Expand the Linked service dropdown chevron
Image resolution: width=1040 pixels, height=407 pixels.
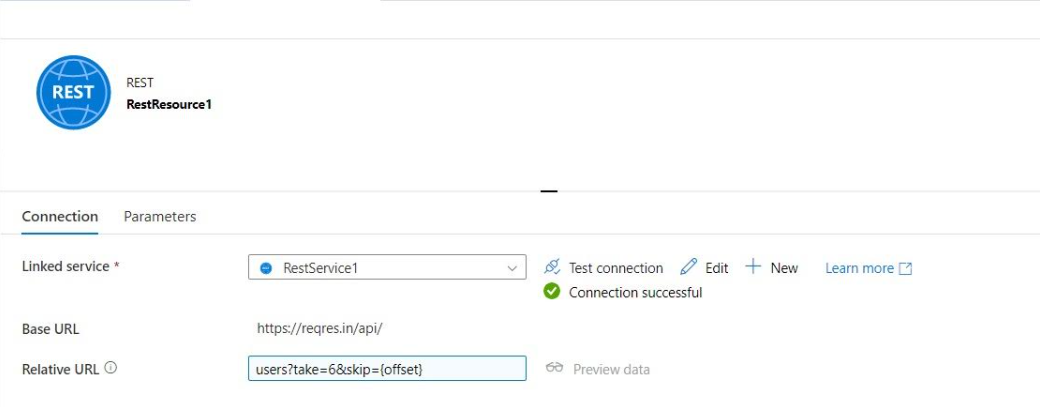512,268
